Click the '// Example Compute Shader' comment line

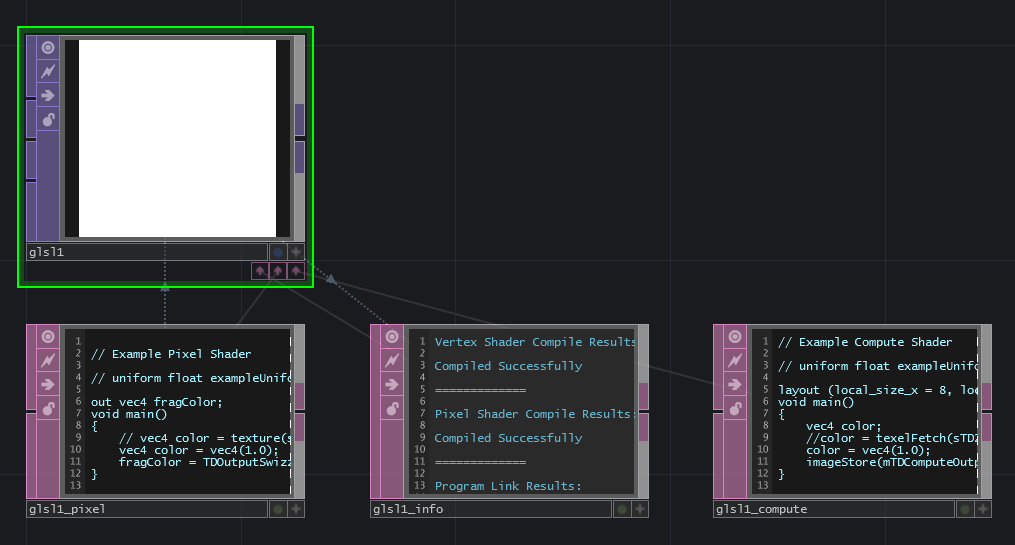pos(865,342)
